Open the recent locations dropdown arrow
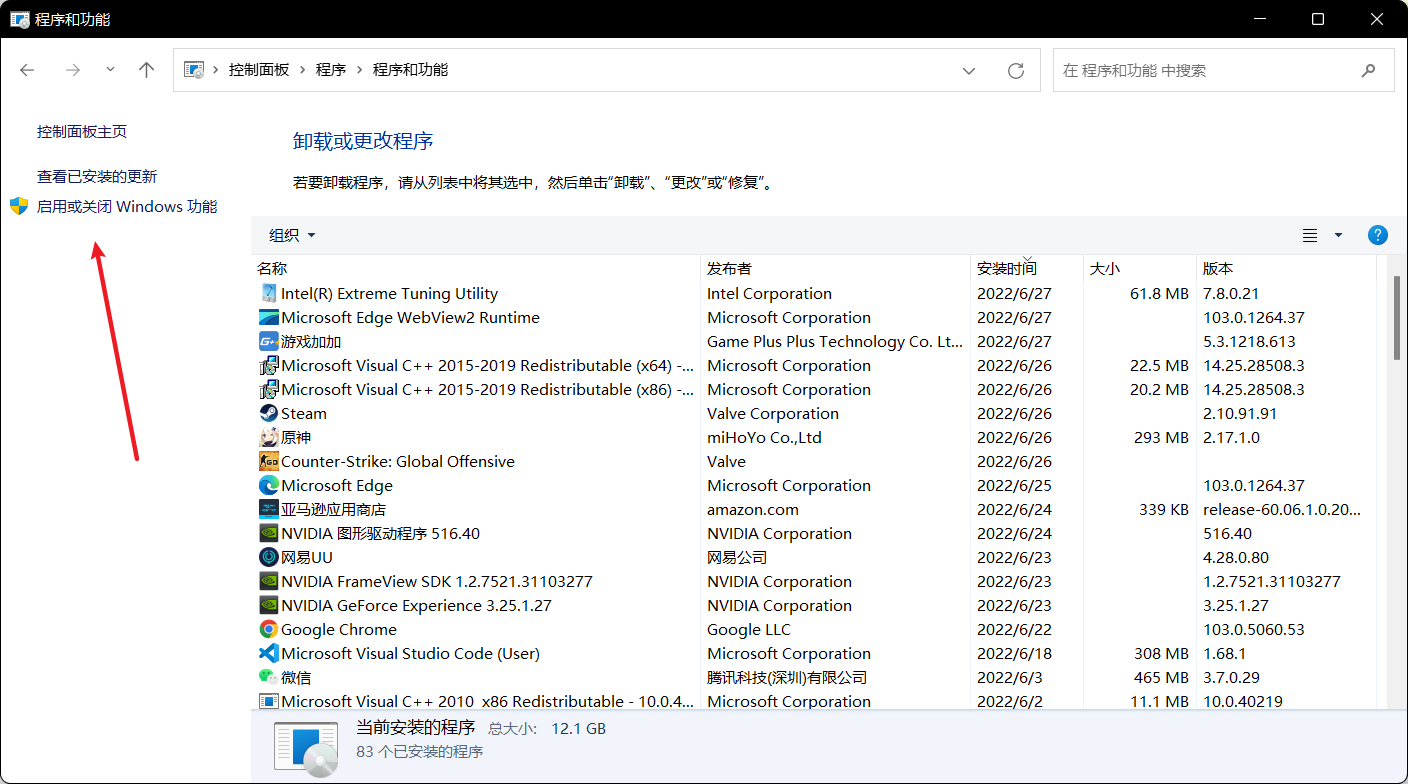Image resolution: width=1408 pixels, height=784 pixels. (x=110, y=70)
